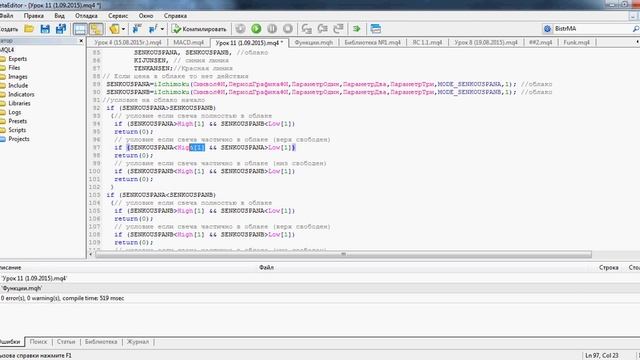
Task: Click the Создать button
Action: click(9, 29)
